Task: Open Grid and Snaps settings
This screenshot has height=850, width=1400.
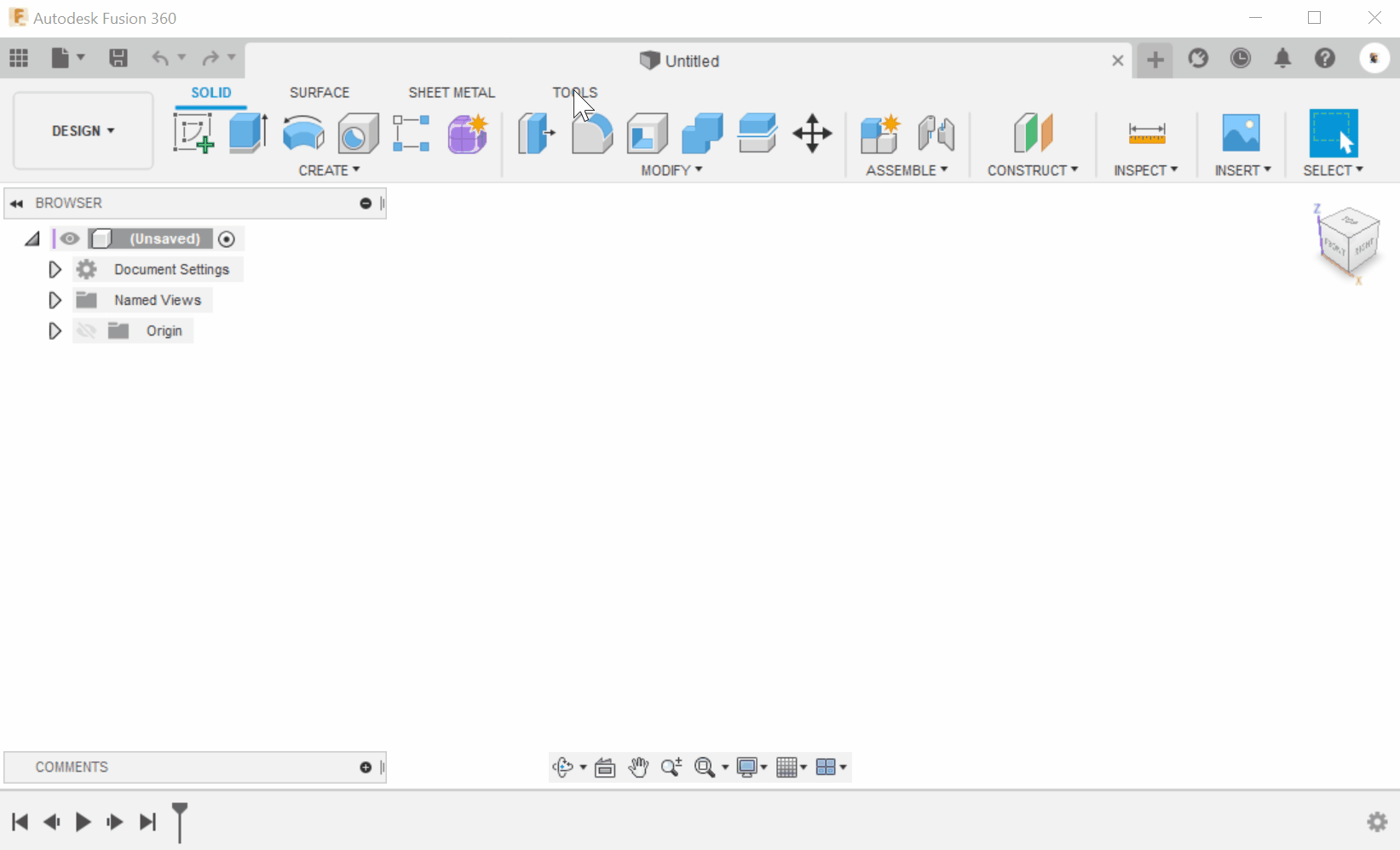Action: [786, 767]
